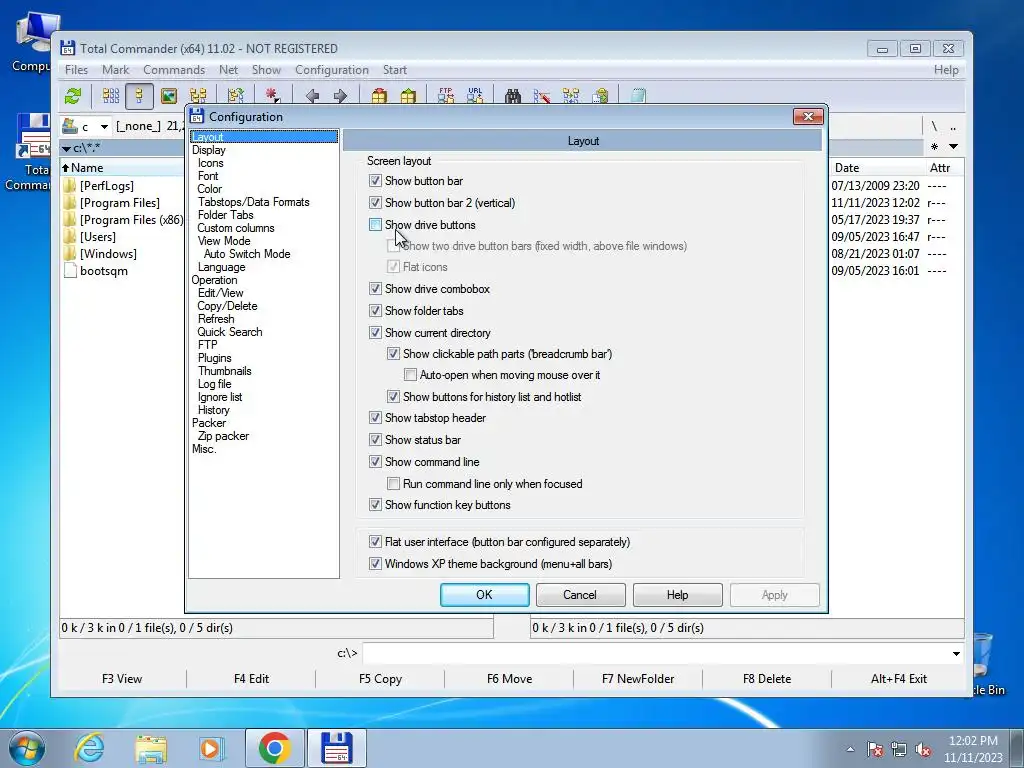Click the root directory backslash button
Screen dimensions: 1024x768
click(934, 126)
